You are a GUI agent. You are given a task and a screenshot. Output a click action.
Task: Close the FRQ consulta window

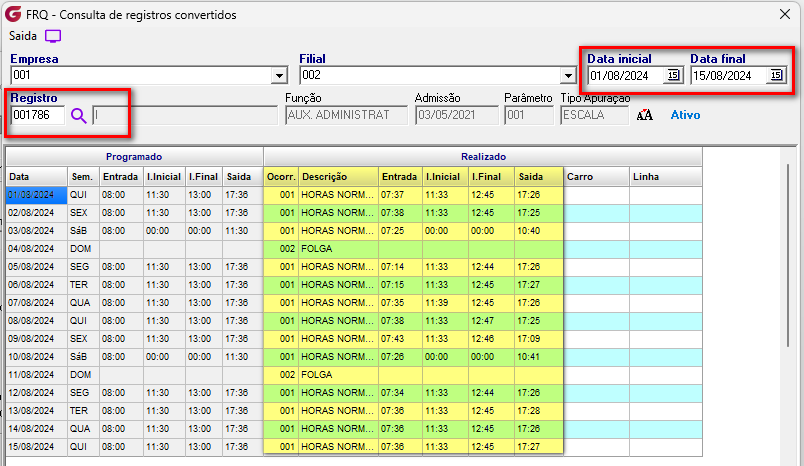pyautogui.click(x=785, y=14)
